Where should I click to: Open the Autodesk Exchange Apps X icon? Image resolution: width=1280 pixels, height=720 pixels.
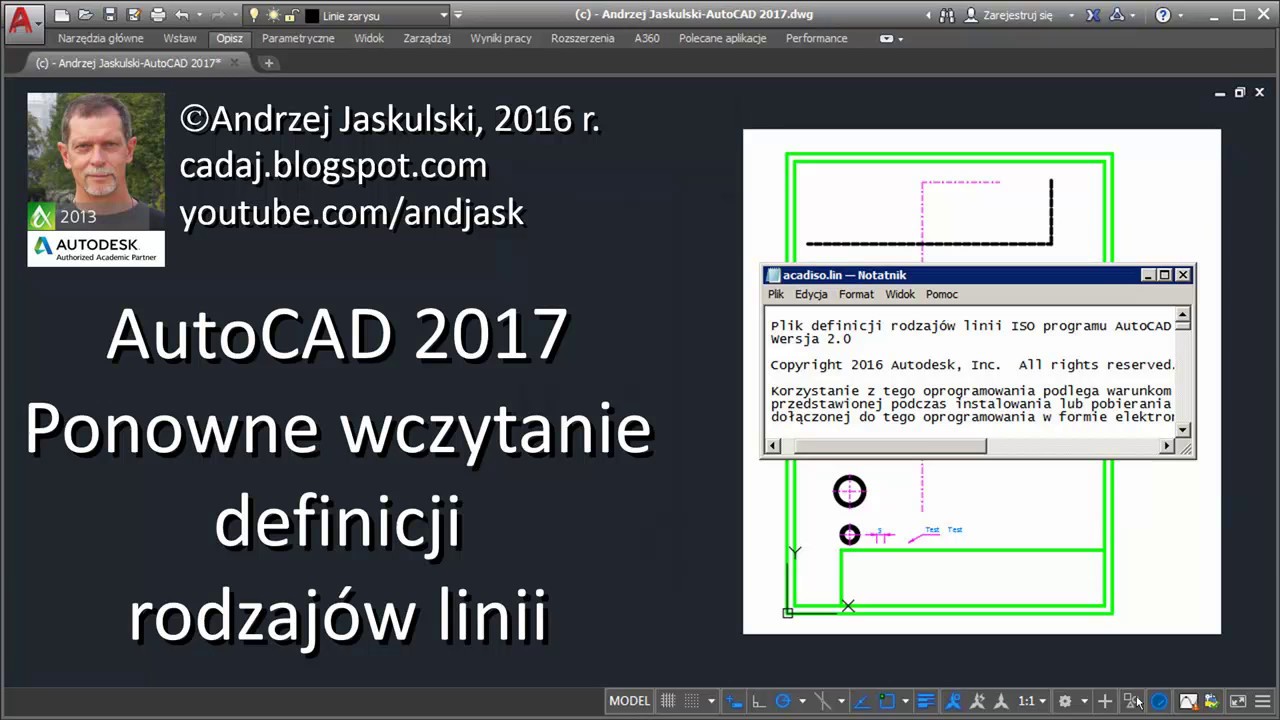(x=1093, y=15)
